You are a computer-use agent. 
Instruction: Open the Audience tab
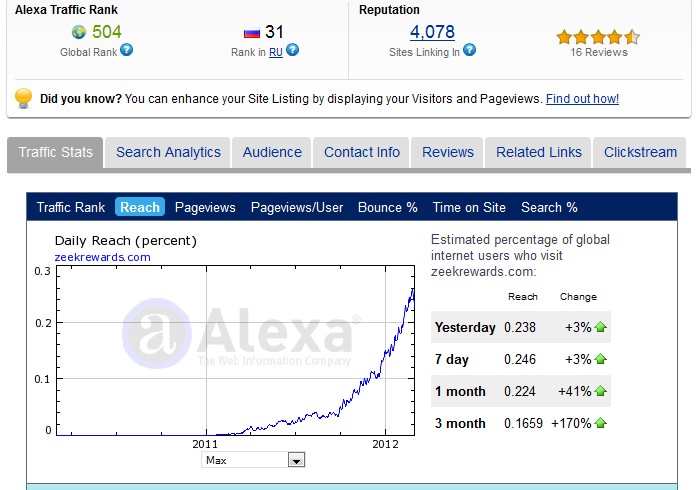[272, 152]
